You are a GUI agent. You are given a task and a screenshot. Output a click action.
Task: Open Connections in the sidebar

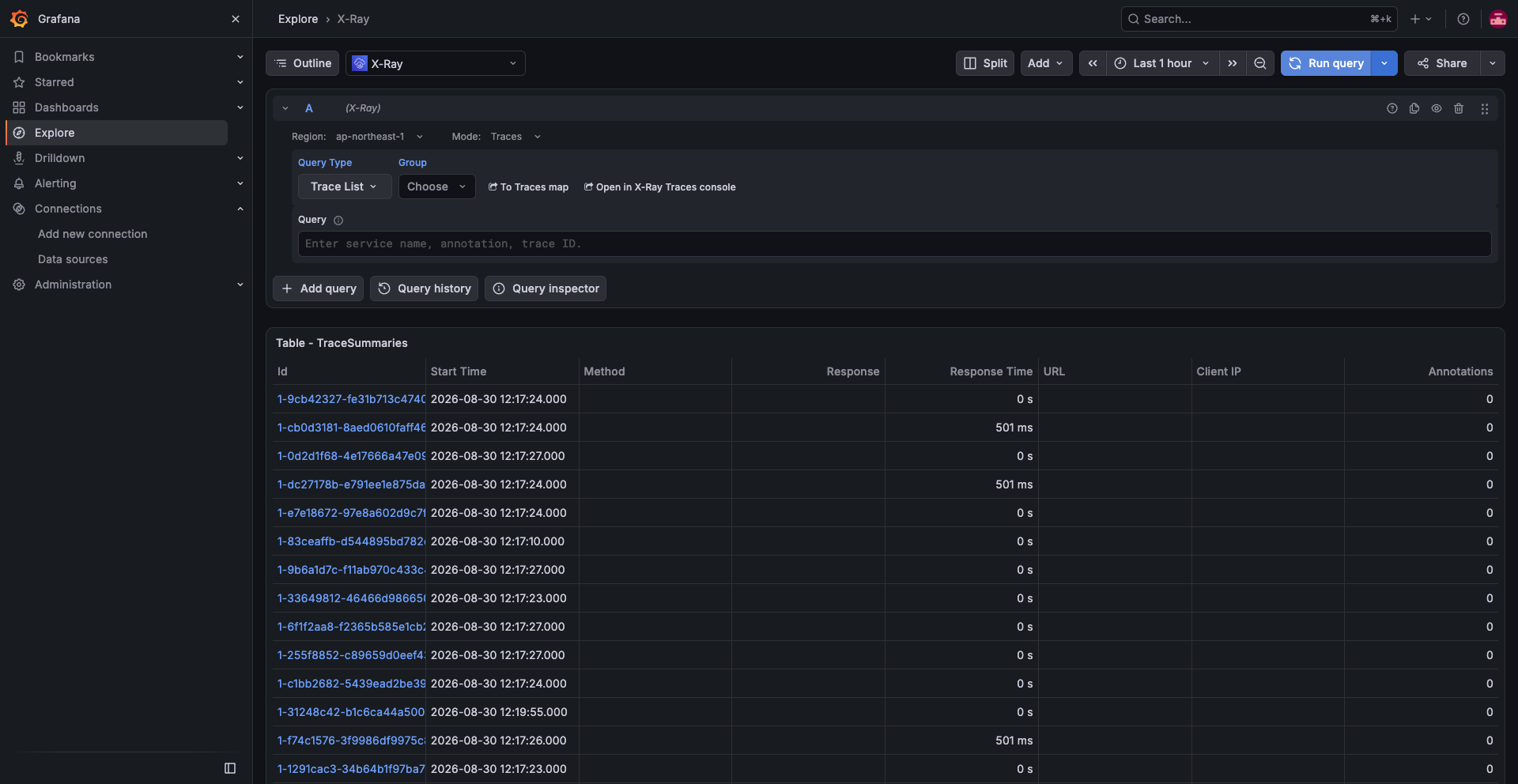click(68, 209)
